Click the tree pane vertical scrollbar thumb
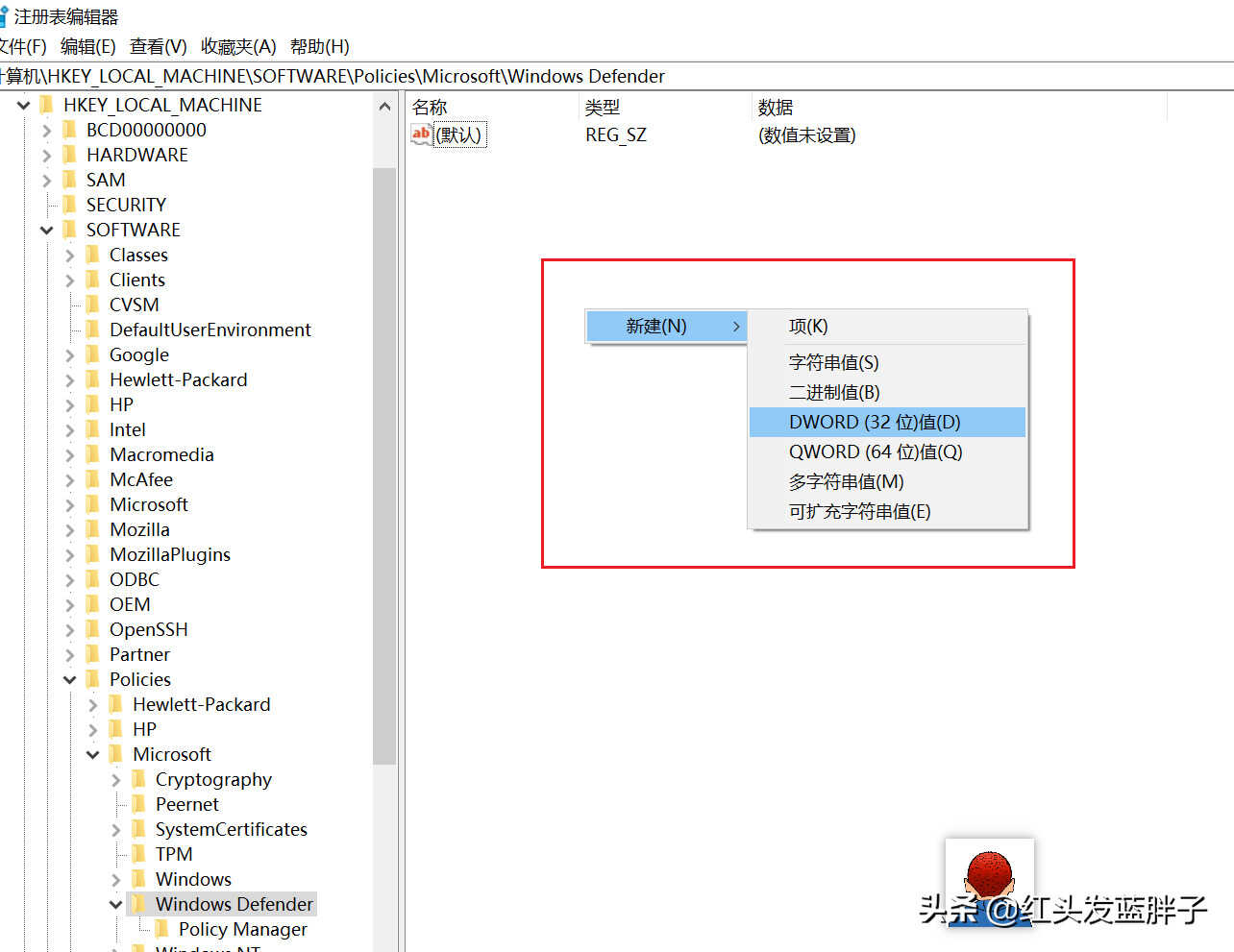The width and height of the screenshot is (1234, 952). pyautogui.click(x=384, y=466)
